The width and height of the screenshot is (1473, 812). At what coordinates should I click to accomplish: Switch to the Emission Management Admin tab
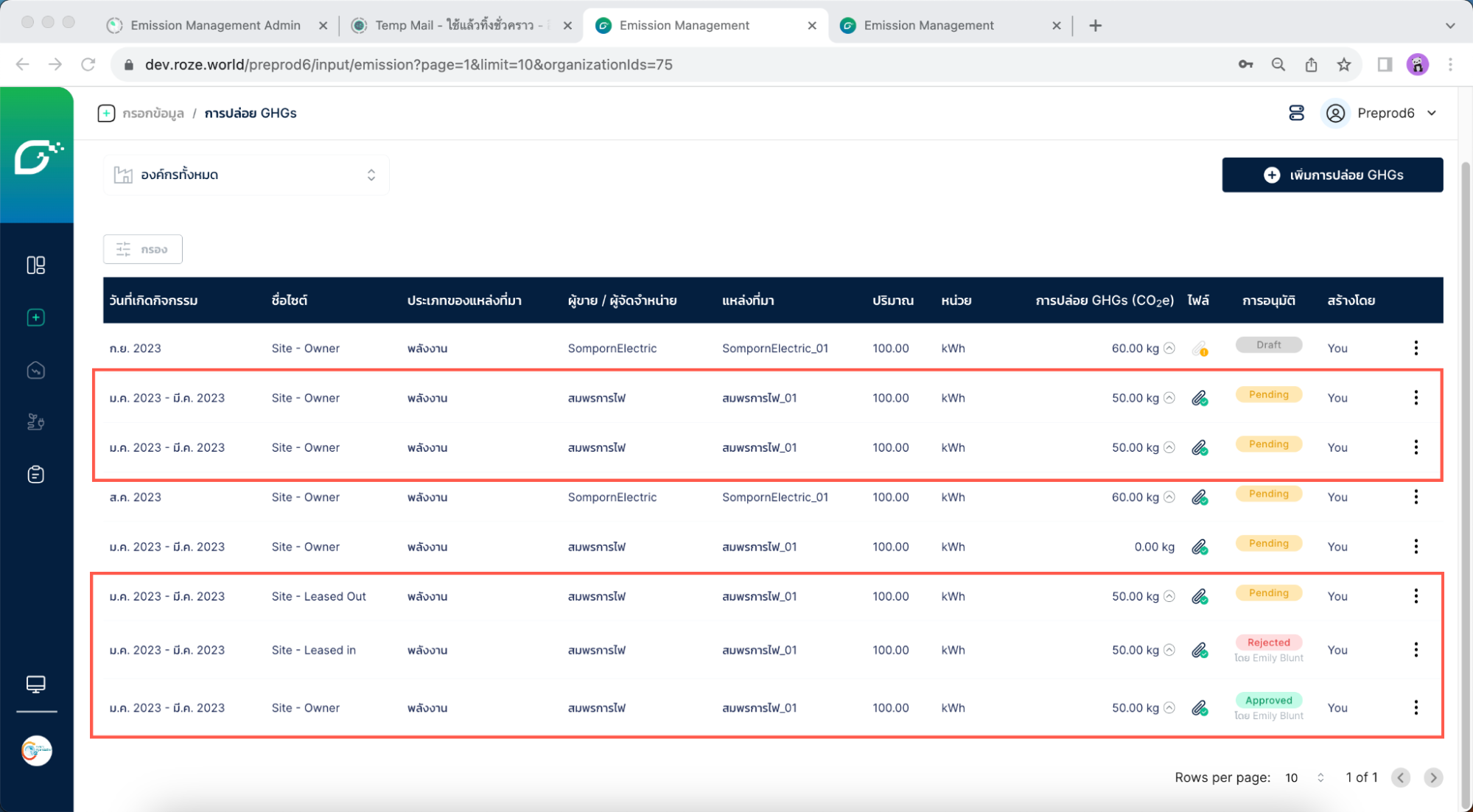[x=215, y=25]
